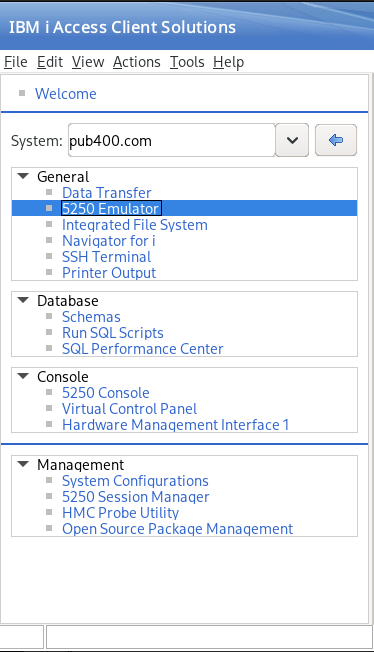The width and height of the screenshot is (374, 652).
Task: Open Run SQL Scripts
Action: 113,333
